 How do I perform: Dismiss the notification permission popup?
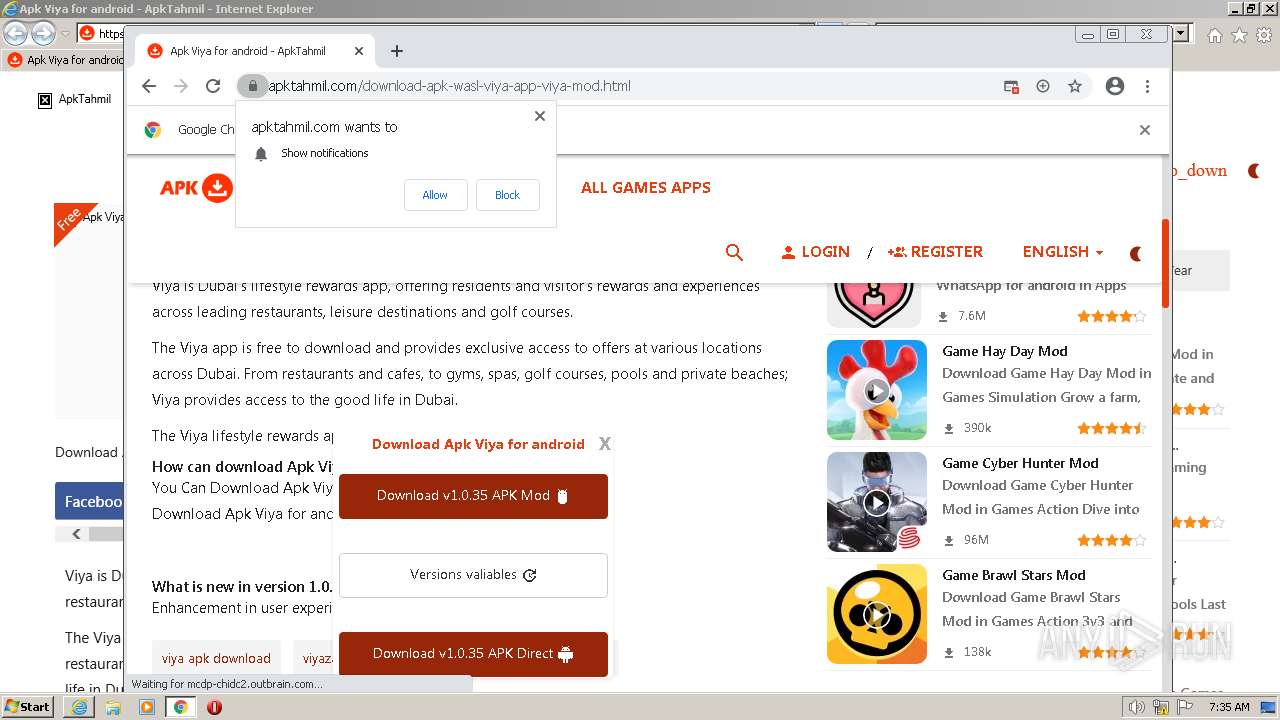540,116
